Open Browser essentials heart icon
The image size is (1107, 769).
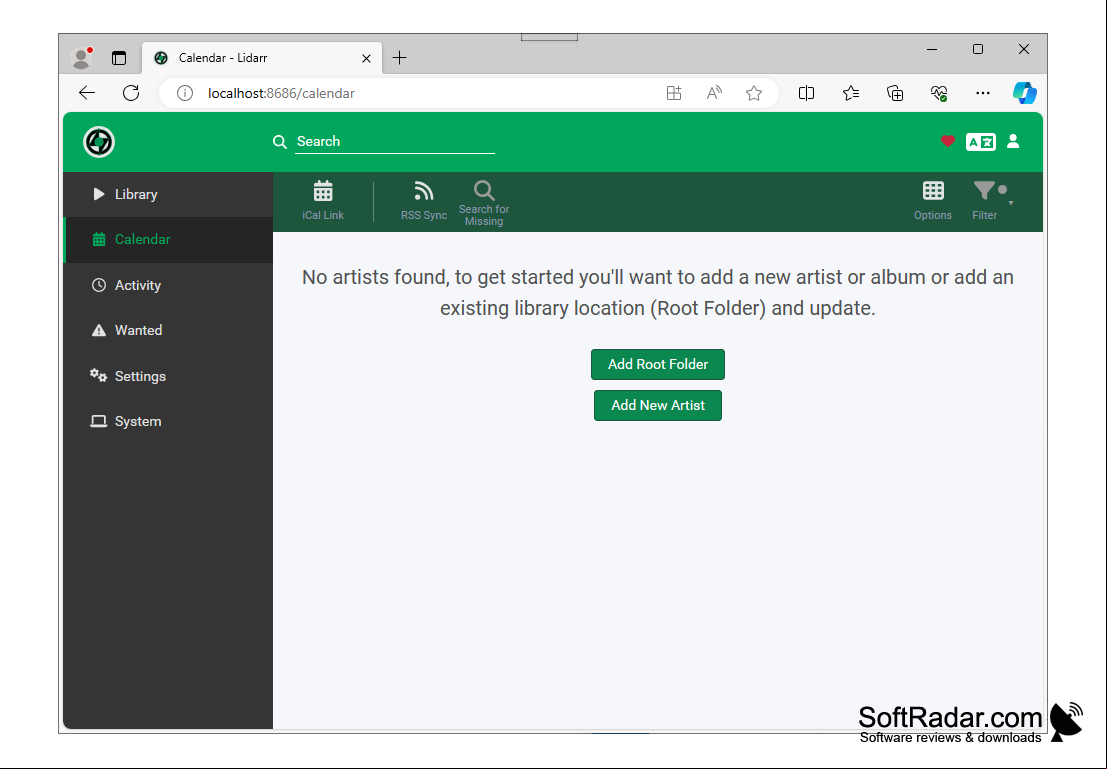[938, 93]
